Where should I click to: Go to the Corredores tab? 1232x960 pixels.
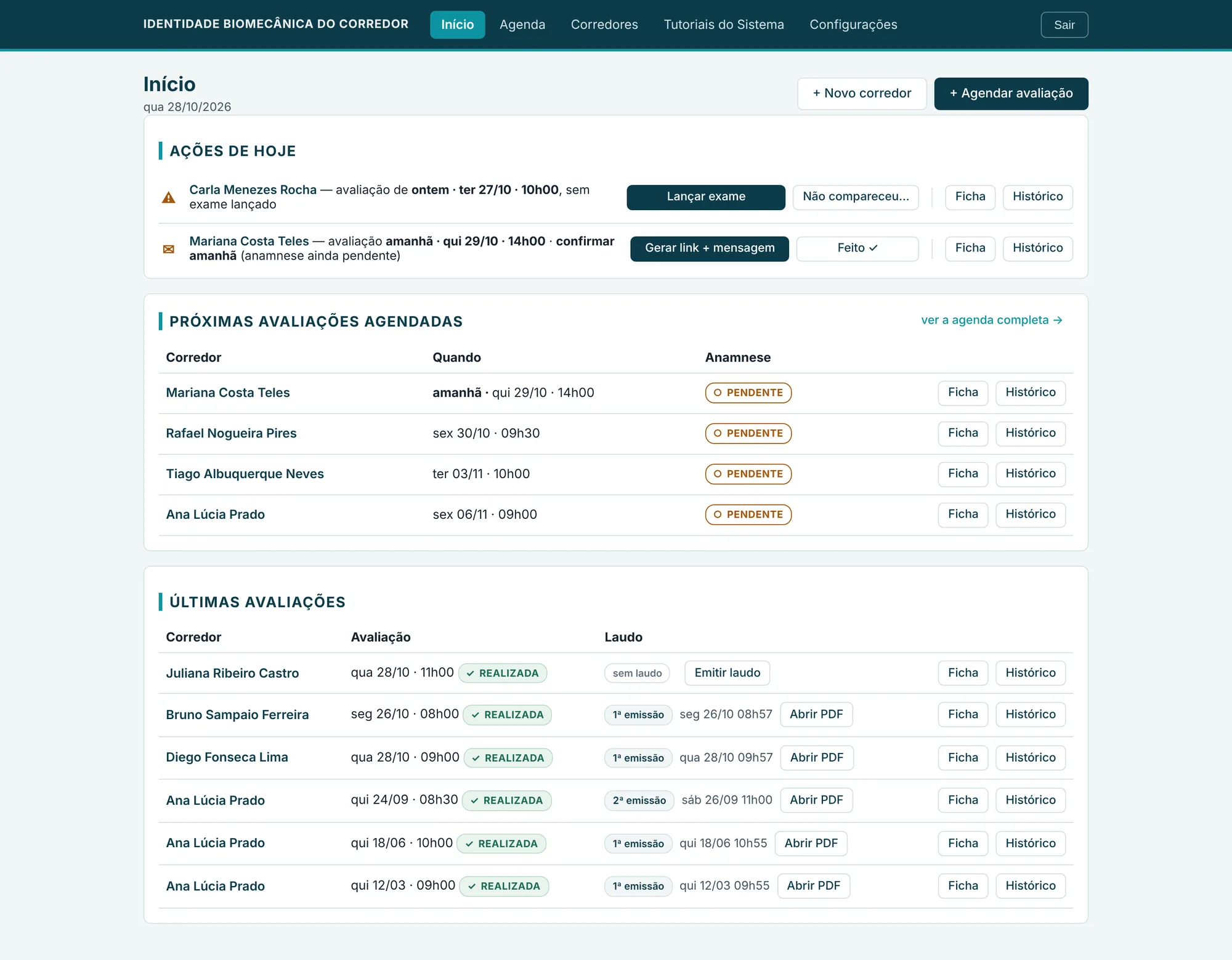[604, 25]
